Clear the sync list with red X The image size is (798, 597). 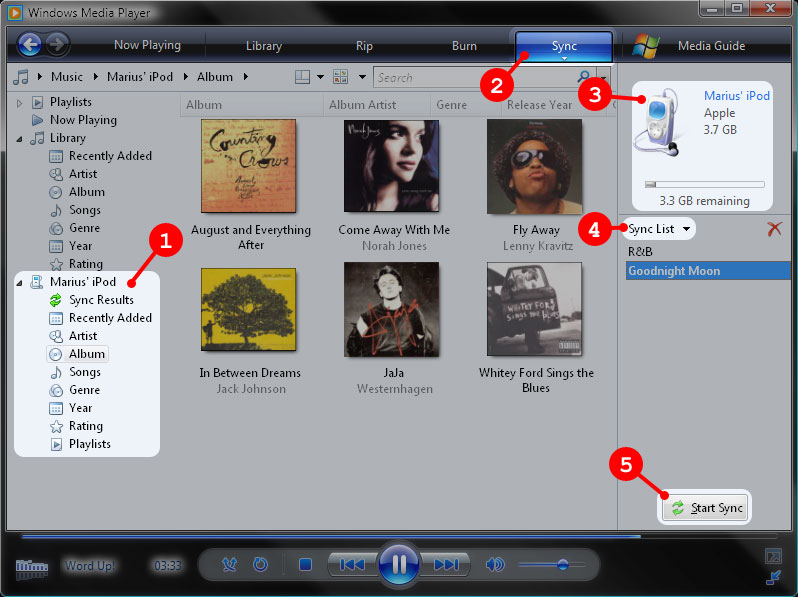pos(774,229)
